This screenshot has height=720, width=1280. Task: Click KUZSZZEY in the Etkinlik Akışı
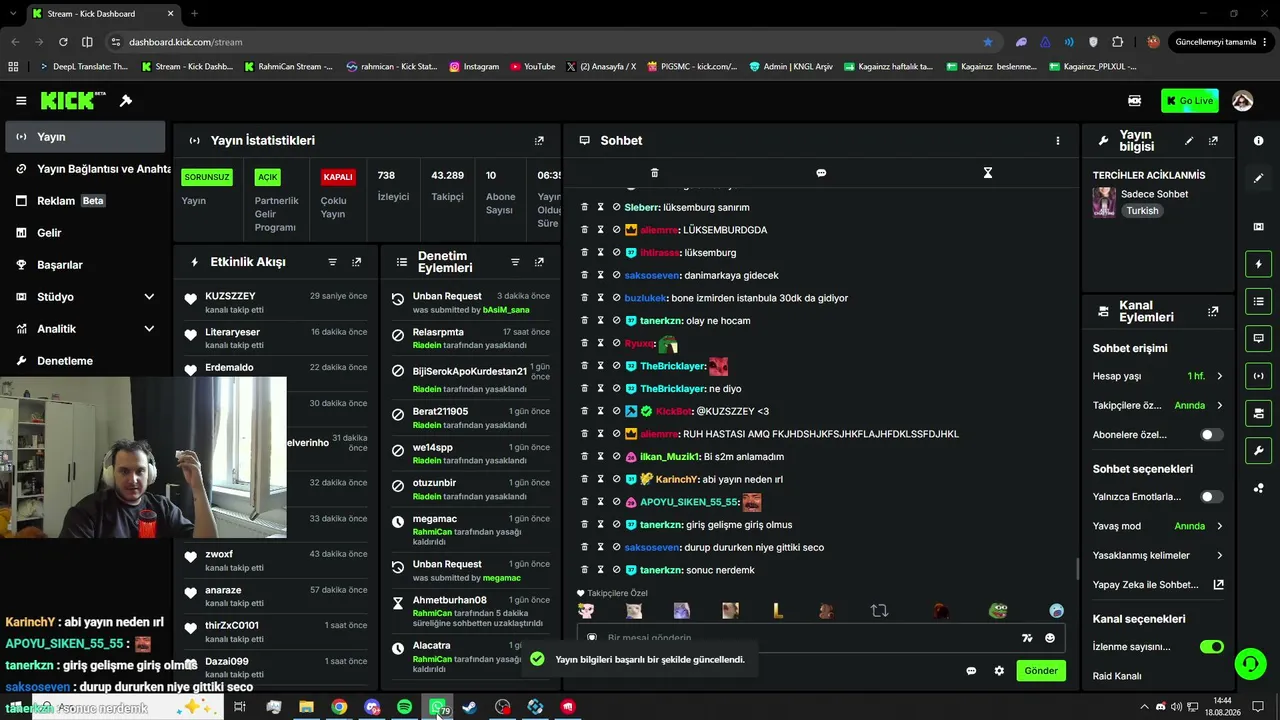(230, 297)
